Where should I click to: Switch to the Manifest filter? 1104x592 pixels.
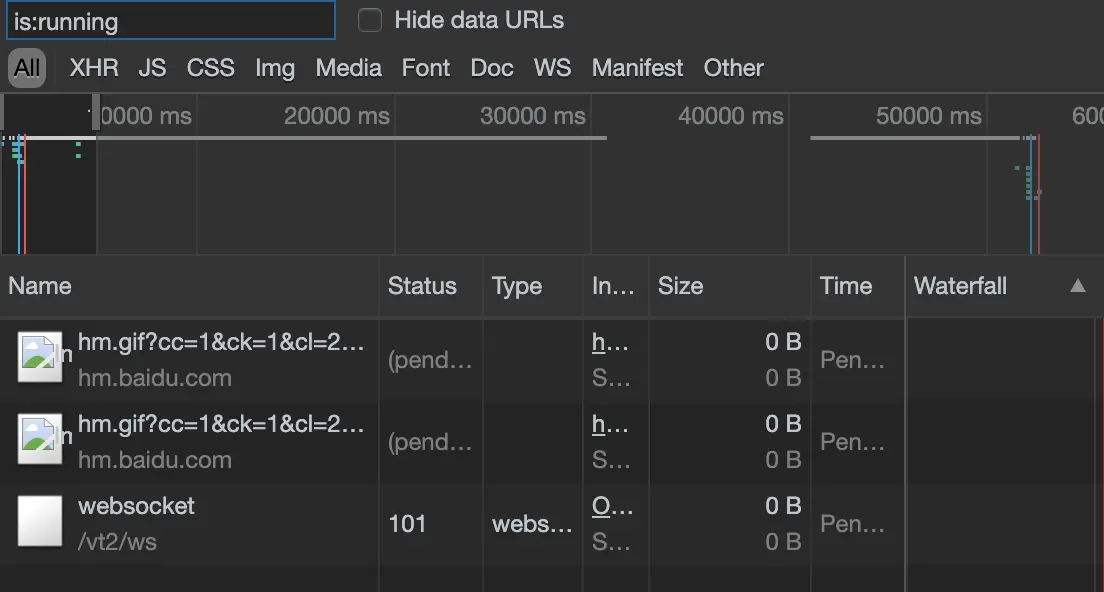637,68
